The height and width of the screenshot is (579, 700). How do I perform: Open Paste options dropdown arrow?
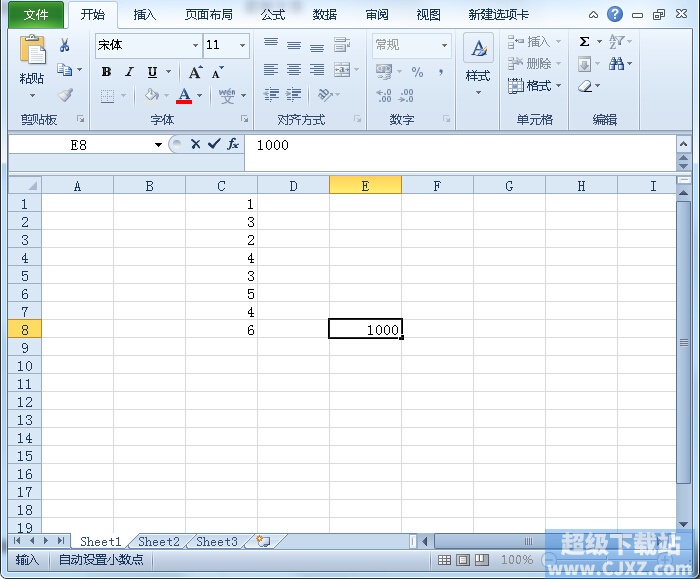click(32, 96)
